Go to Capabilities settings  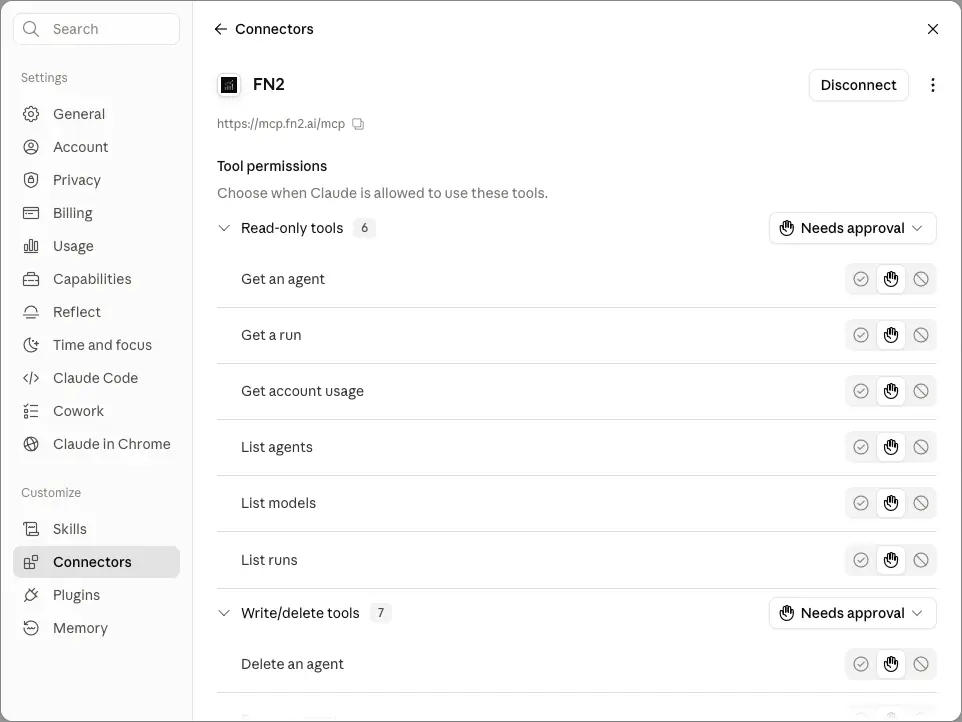[96, 279]
